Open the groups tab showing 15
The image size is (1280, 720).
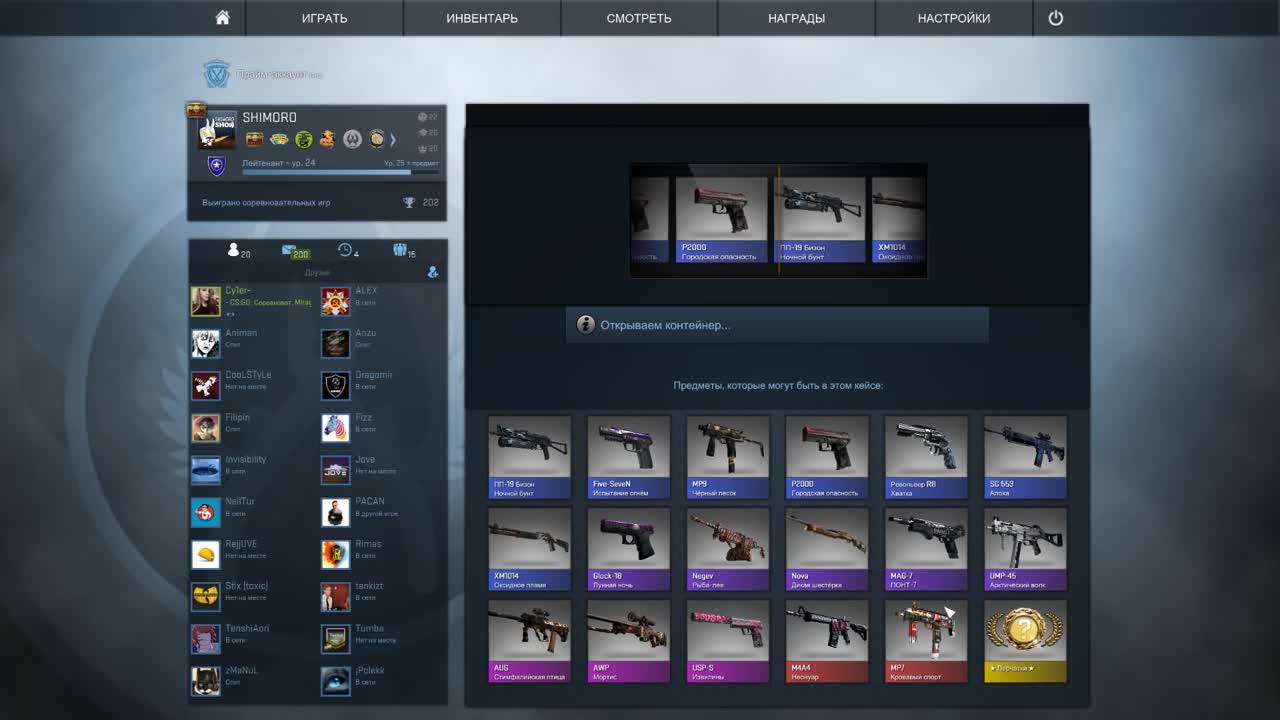404,251
